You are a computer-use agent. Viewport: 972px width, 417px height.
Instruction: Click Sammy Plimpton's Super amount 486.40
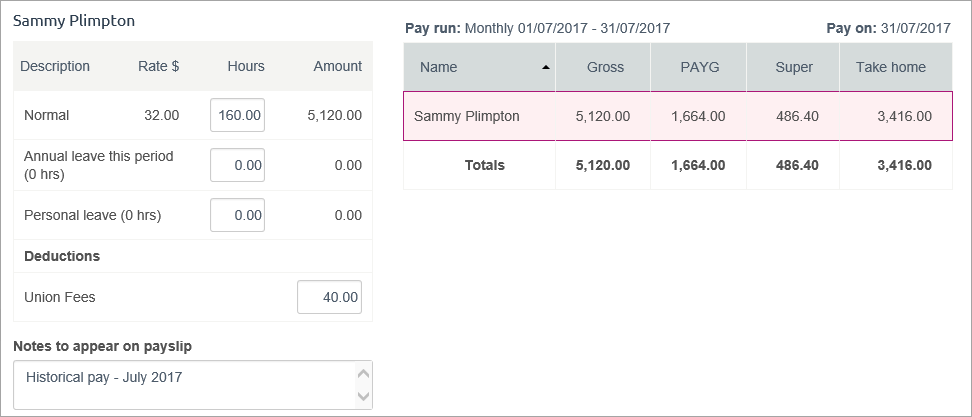point(797,116)
